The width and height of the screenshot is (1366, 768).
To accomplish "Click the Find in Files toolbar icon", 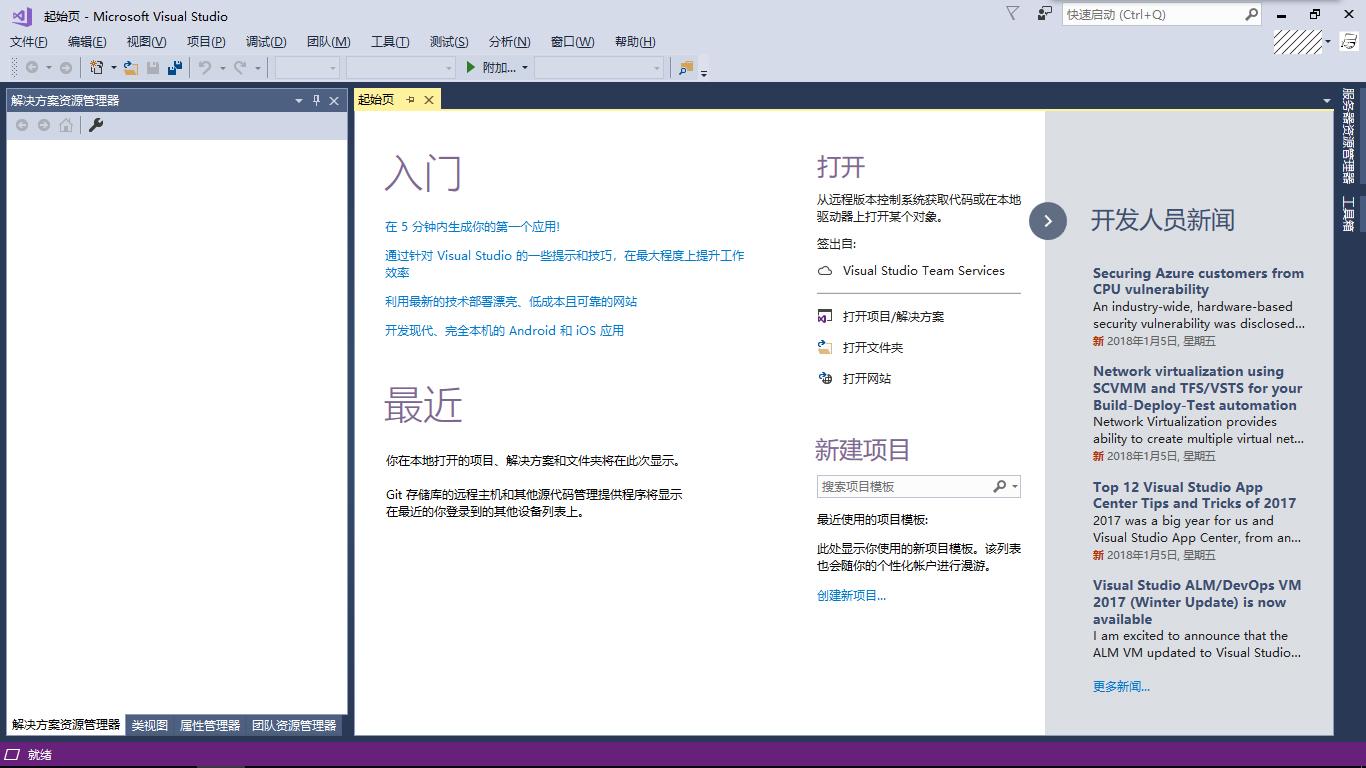I will (x=685, y=68).
